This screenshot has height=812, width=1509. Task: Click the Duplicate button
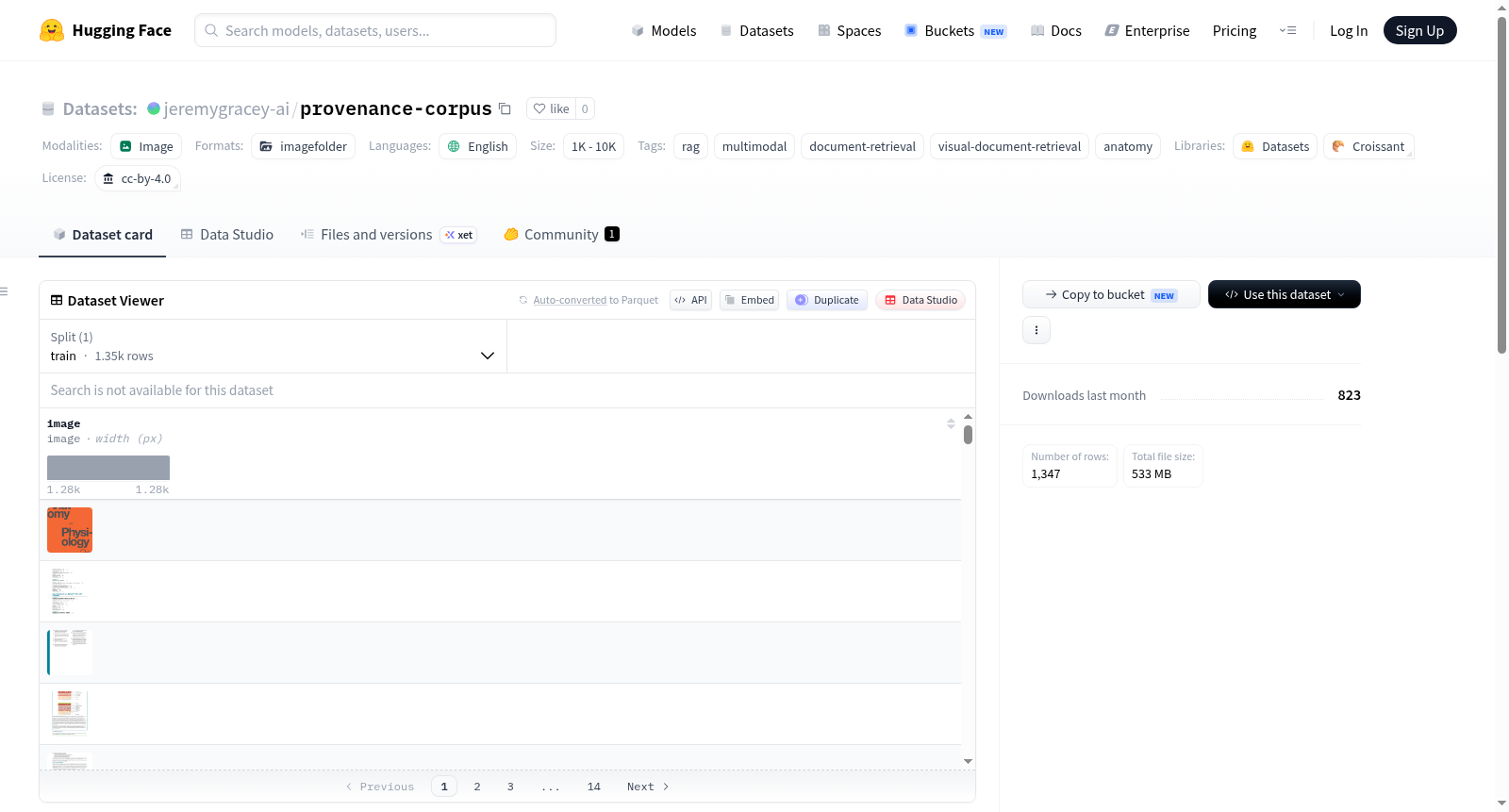827,300
